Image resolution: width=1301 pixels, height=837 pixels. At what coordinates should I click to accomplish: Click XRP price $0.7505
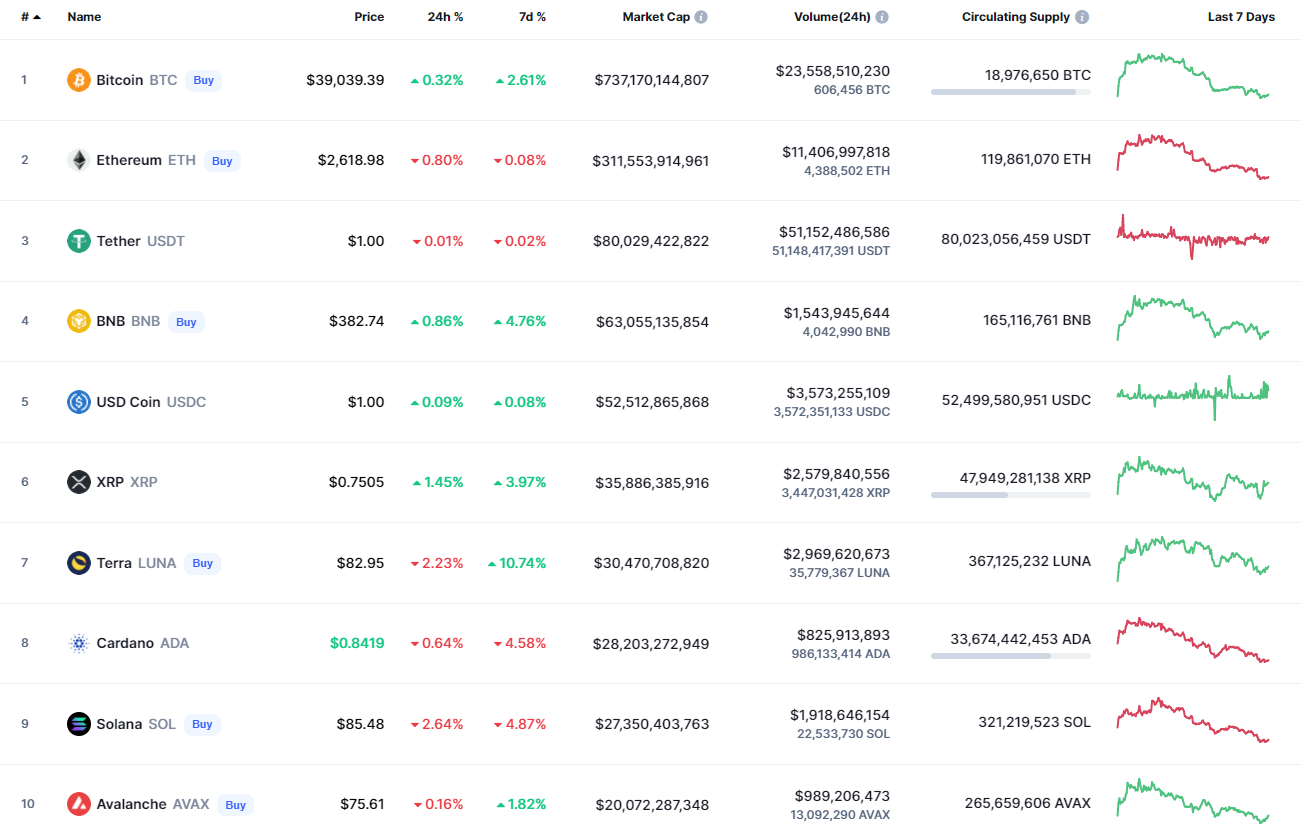[357, 482]
